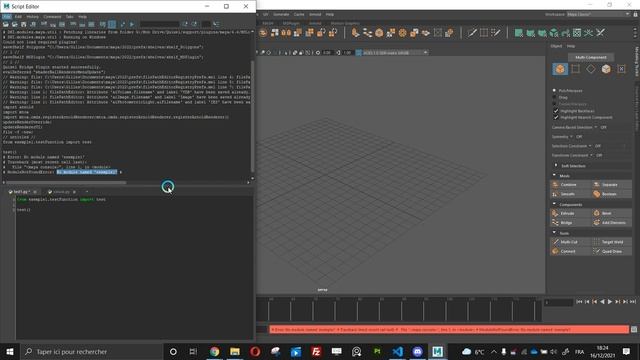Select the Drag radio option
This screenshot has height=360, width=640.
pos(554,97)
